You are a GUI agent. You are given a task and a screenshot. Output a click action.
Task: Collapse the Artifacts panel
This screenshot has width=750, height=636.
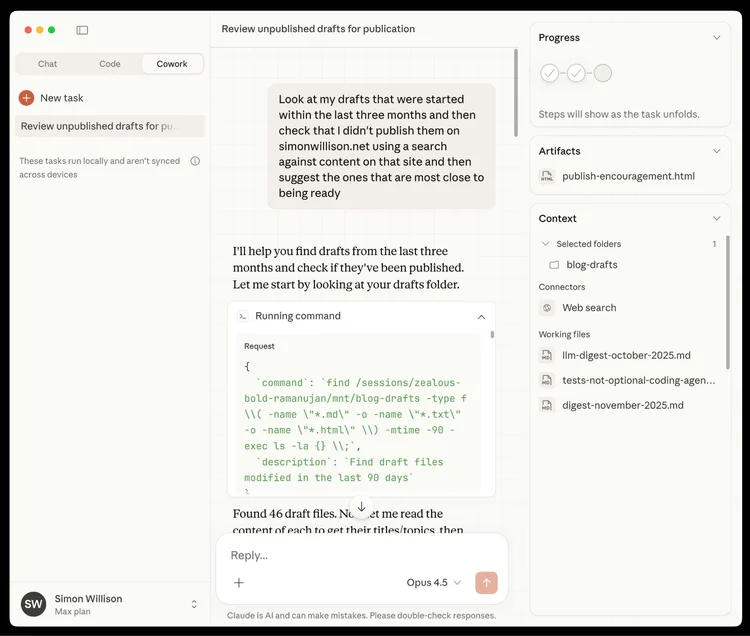[x=716, y=151]
